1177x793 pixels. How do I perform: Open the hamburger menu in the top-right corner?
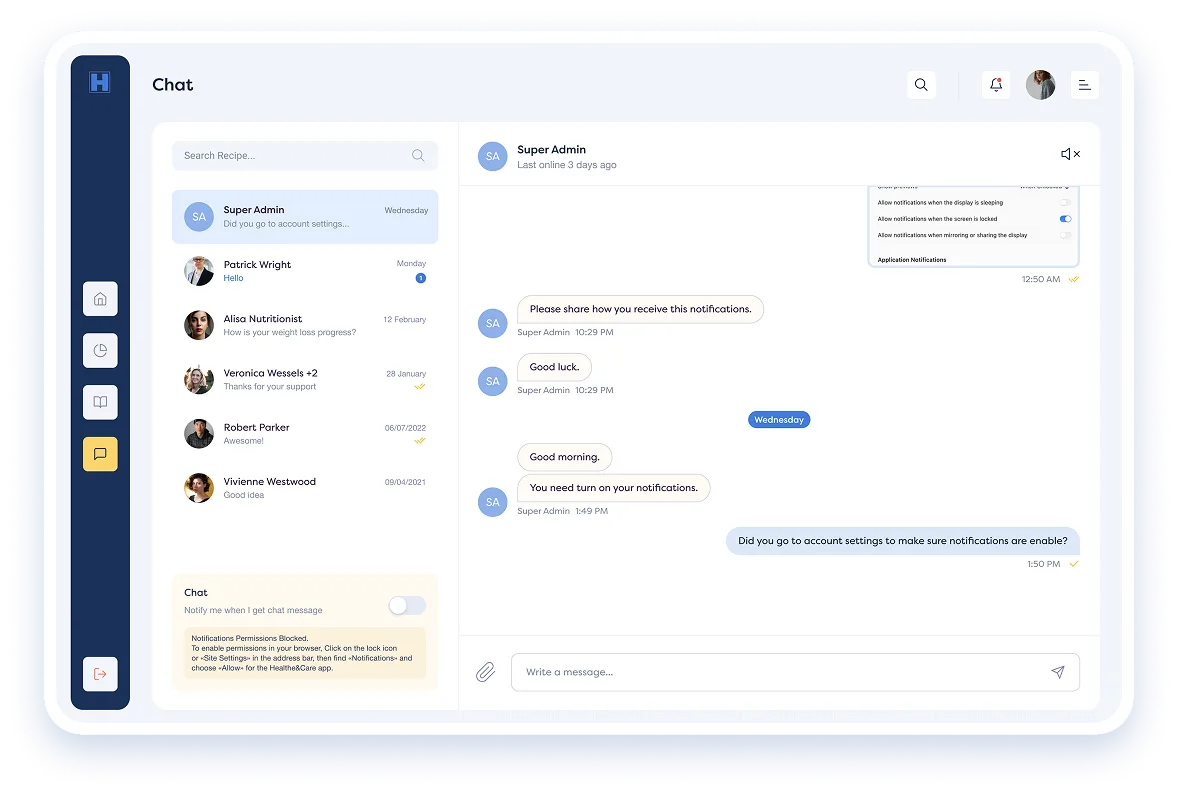click(1085, 85)
